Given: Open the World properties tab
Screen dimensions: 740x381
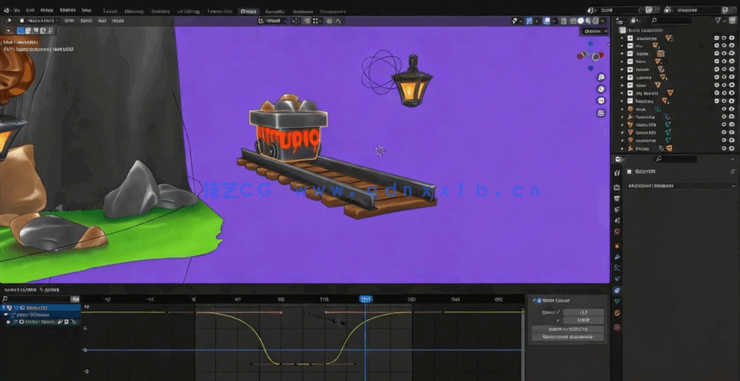Looking at the screenshot, I should pos(617,232).
